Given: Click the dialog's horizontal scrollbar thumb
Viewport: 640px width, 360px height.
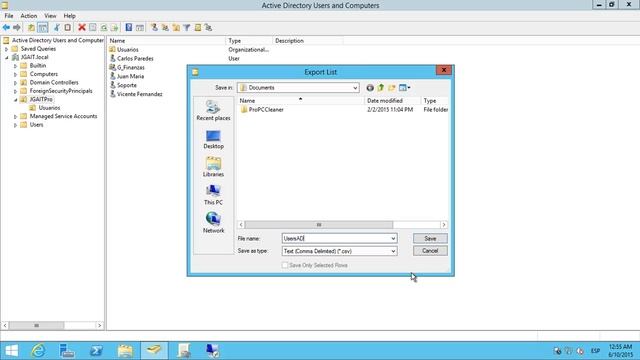Looking at the screenshot, I should pos(319,225).
